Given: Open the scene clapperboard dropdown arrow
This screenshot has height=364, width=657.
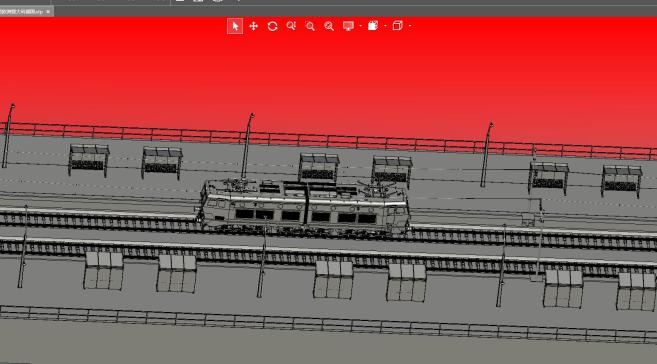Looking at the screenshot, I should coord(385,26).
